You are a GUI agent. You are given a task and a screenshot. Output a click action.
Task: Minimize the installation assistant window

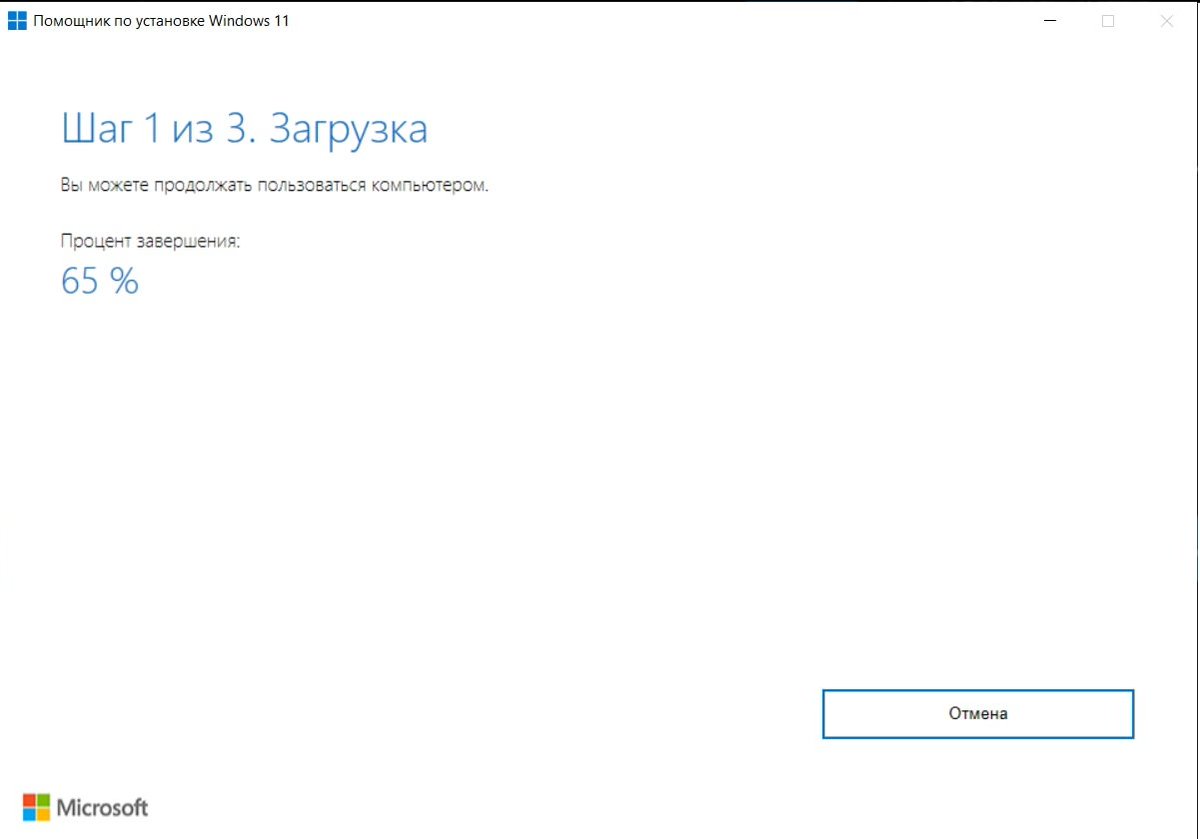pyautogui.click(x=1049, y=20)
